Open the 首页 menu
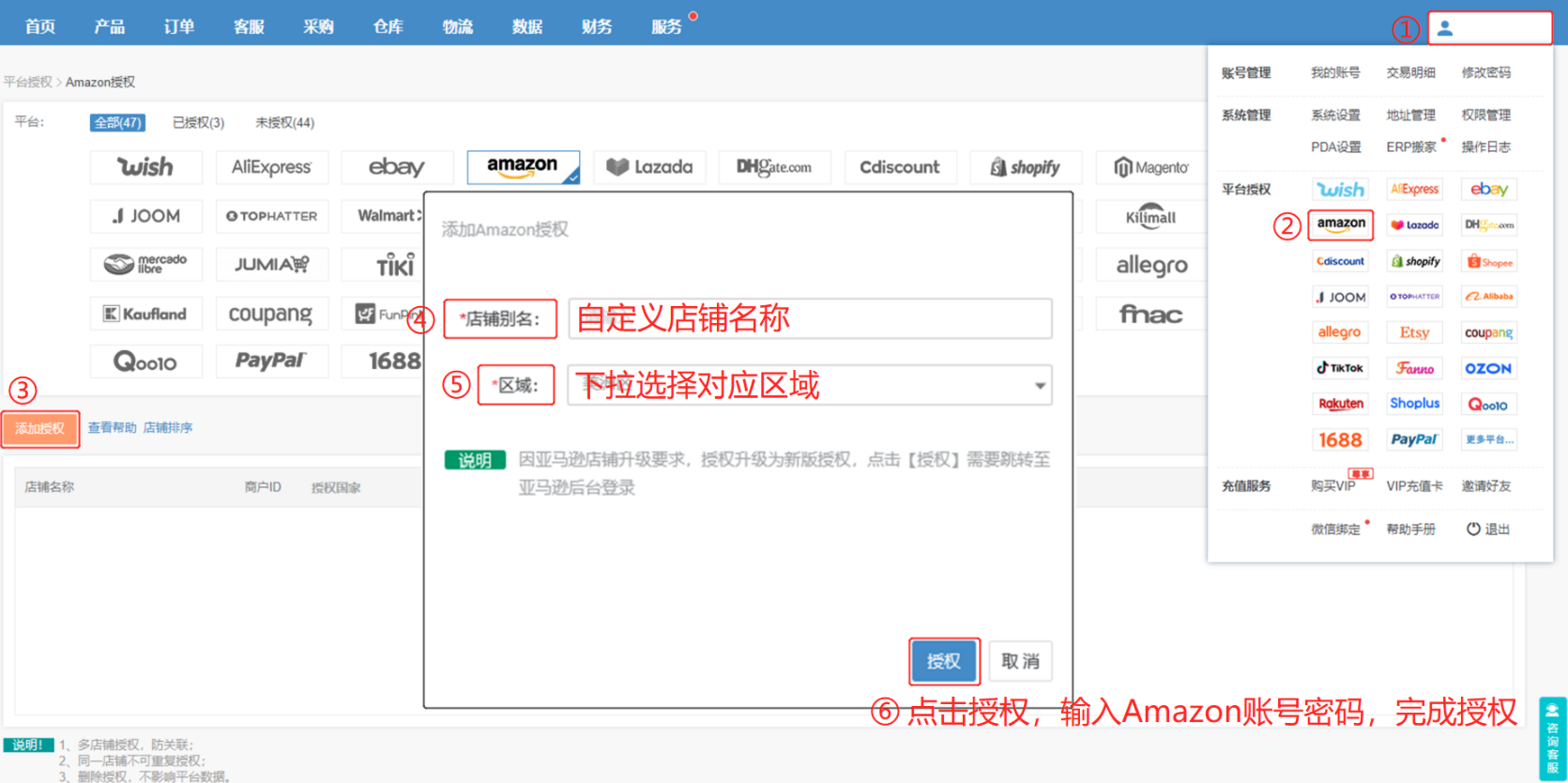1568x783 pixels. (40, 26)
